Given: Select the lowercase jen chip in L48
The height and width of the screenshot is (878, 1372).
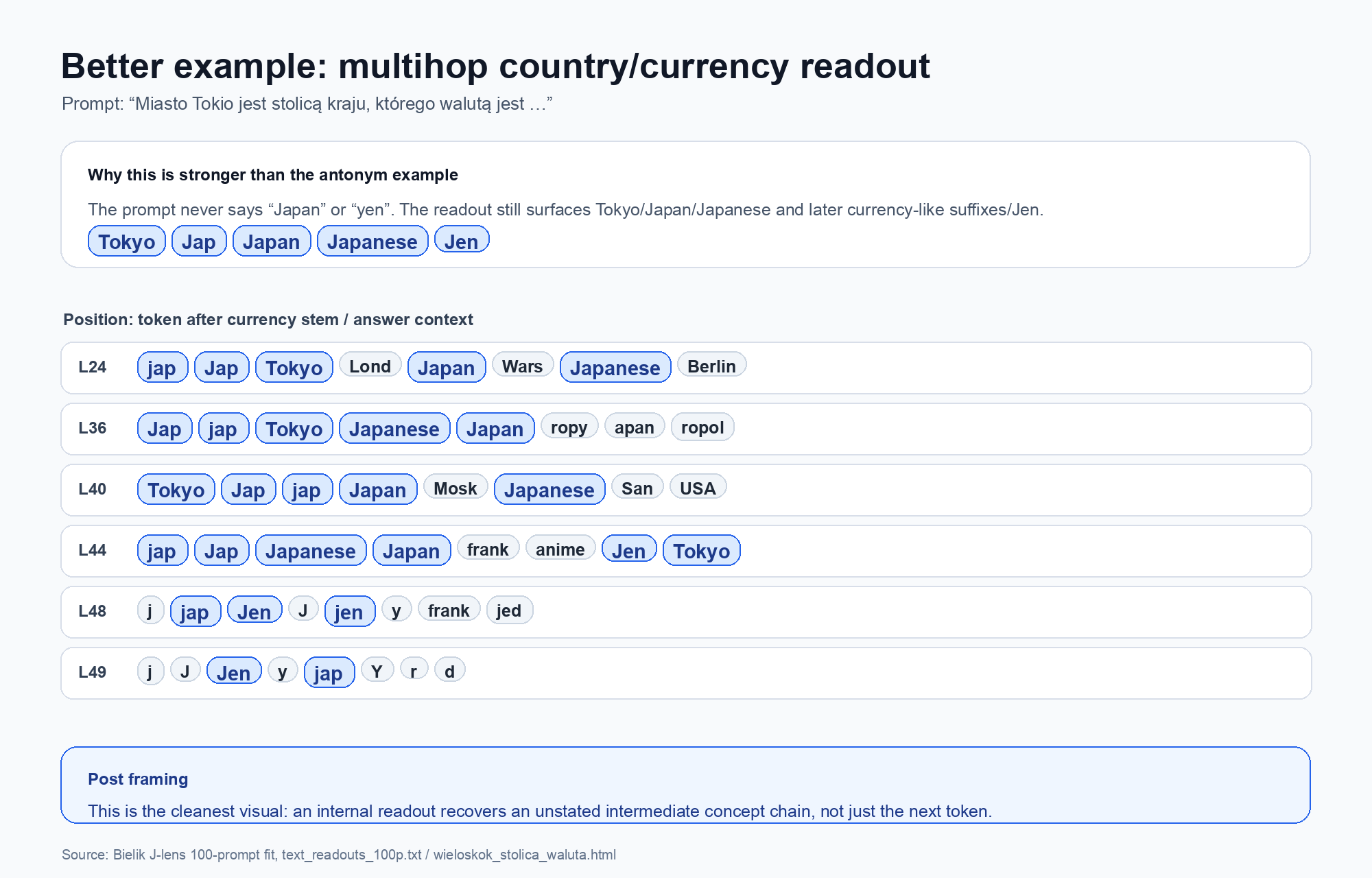Looking at the screenshot, I should pos(349,611).
